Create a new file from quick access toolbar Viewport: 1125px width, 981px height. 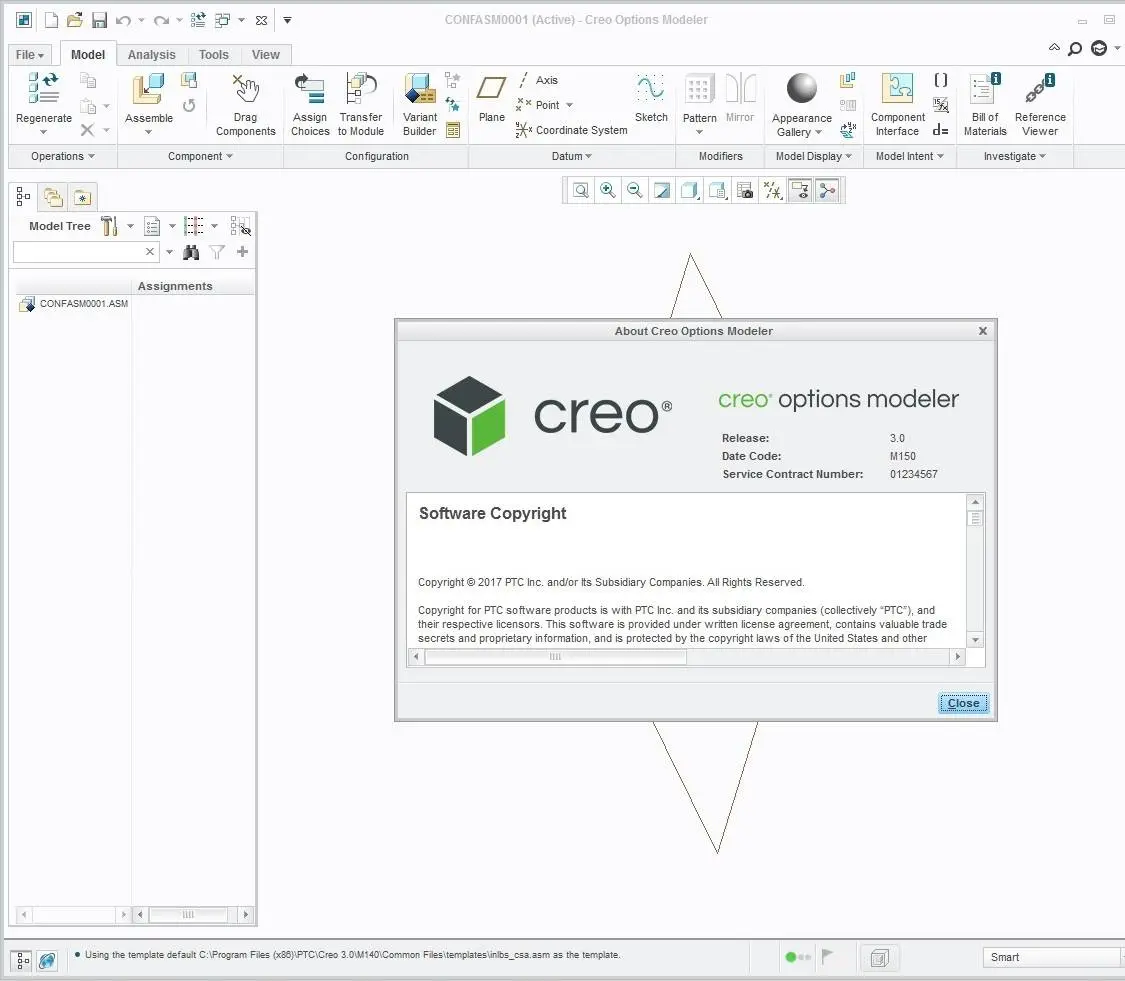click(x=51, y=20)
